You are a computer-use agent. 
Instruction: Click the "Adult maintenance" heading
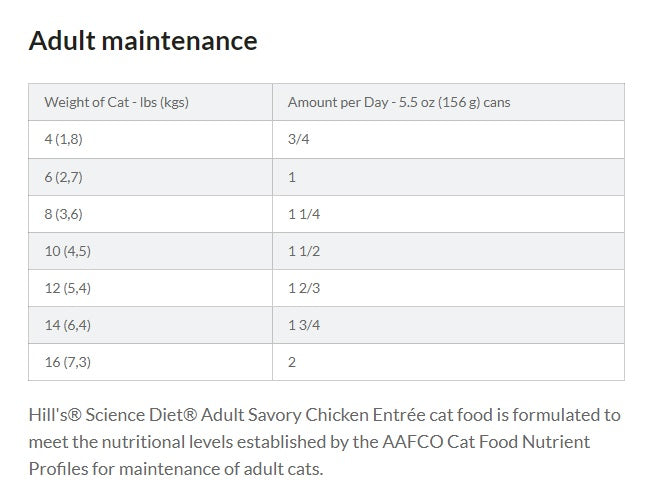coord(143,41)
